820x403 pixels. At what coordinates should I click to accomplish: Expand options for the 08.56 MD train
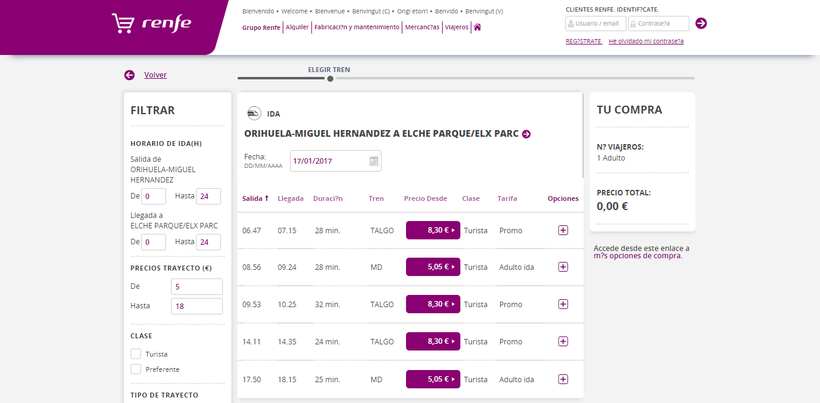tap(563, 267)
